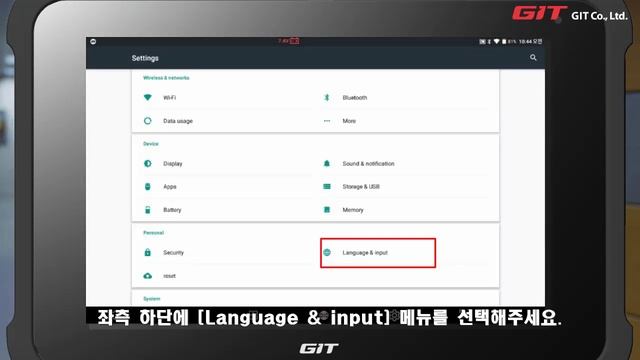Screen dimensions: 640x360
Task: Select Language & input label
Action: 365,253
